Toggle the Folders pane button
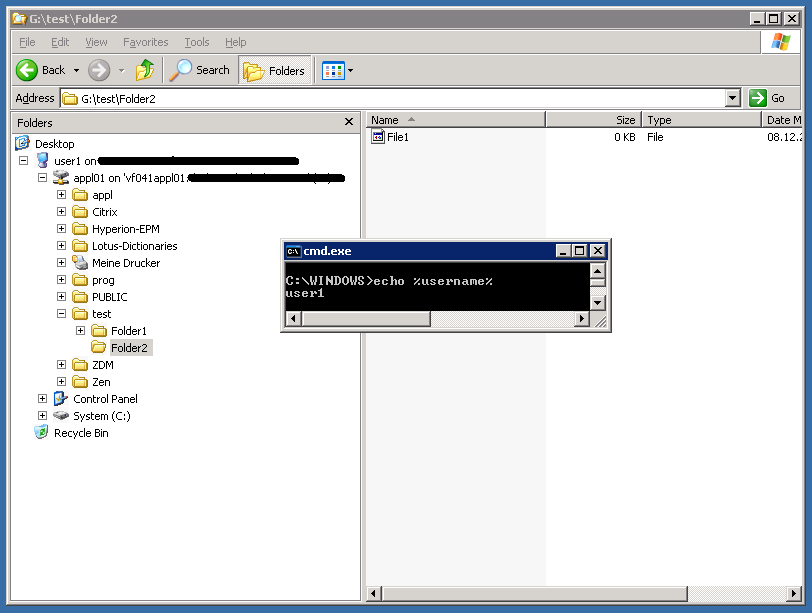Image resolution: width=812 pixels, height=613 pixels. pyautogui.click(x=274, y=70)
